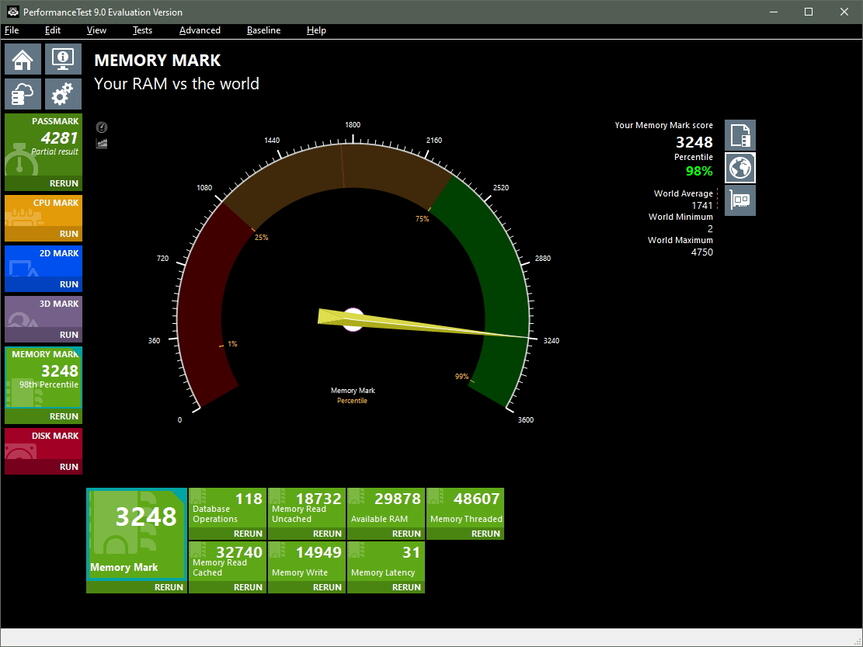Select the Available RAM 29878 tile
Image resolution: width=863 pixels, height=647 pixels.
(386, 508)
